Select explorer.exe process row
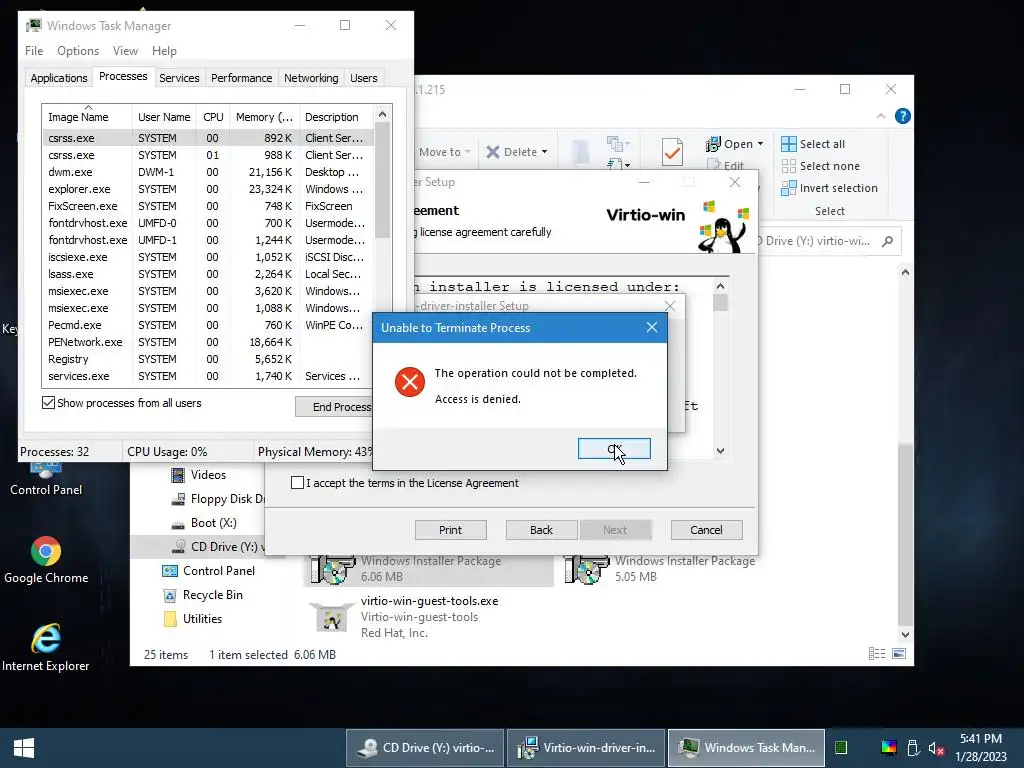Screen dimensions: 1024x768 click(x=208, y=189)
